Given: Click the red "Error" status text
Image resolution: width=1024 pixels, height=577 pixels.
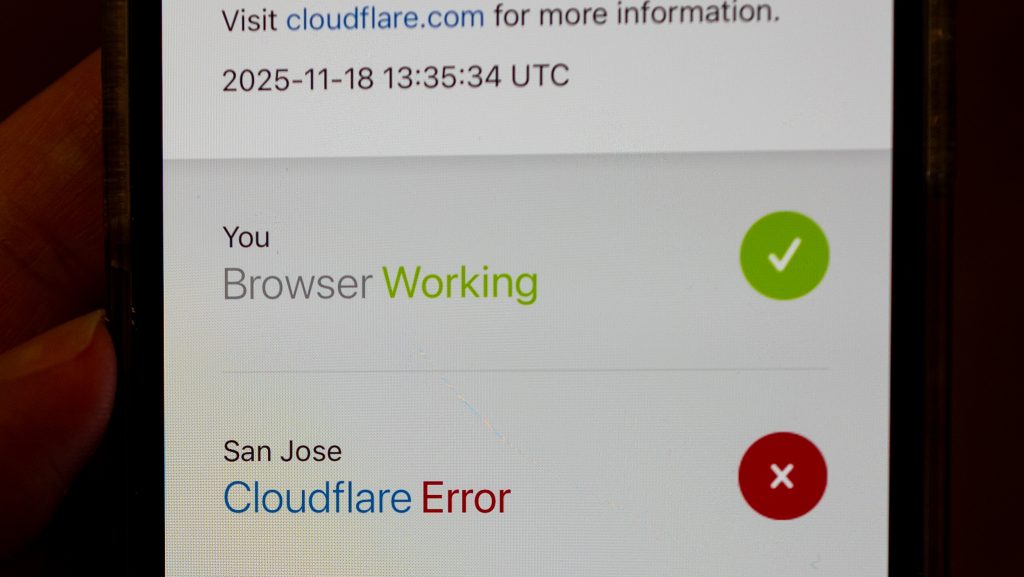Looking at the screenshot, I should (466, 498).
